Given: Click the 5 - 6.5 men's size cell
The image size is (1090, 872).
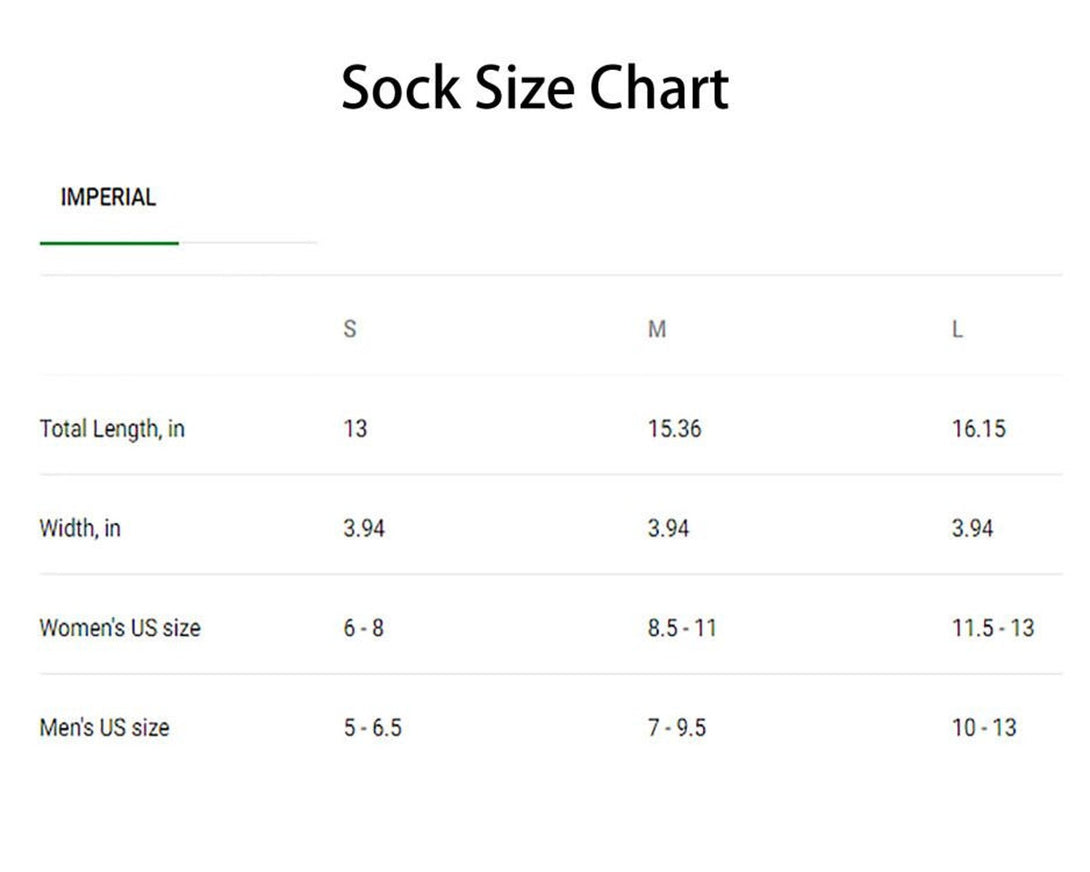Looking at the screenshot, I should (x=372, y=727).
